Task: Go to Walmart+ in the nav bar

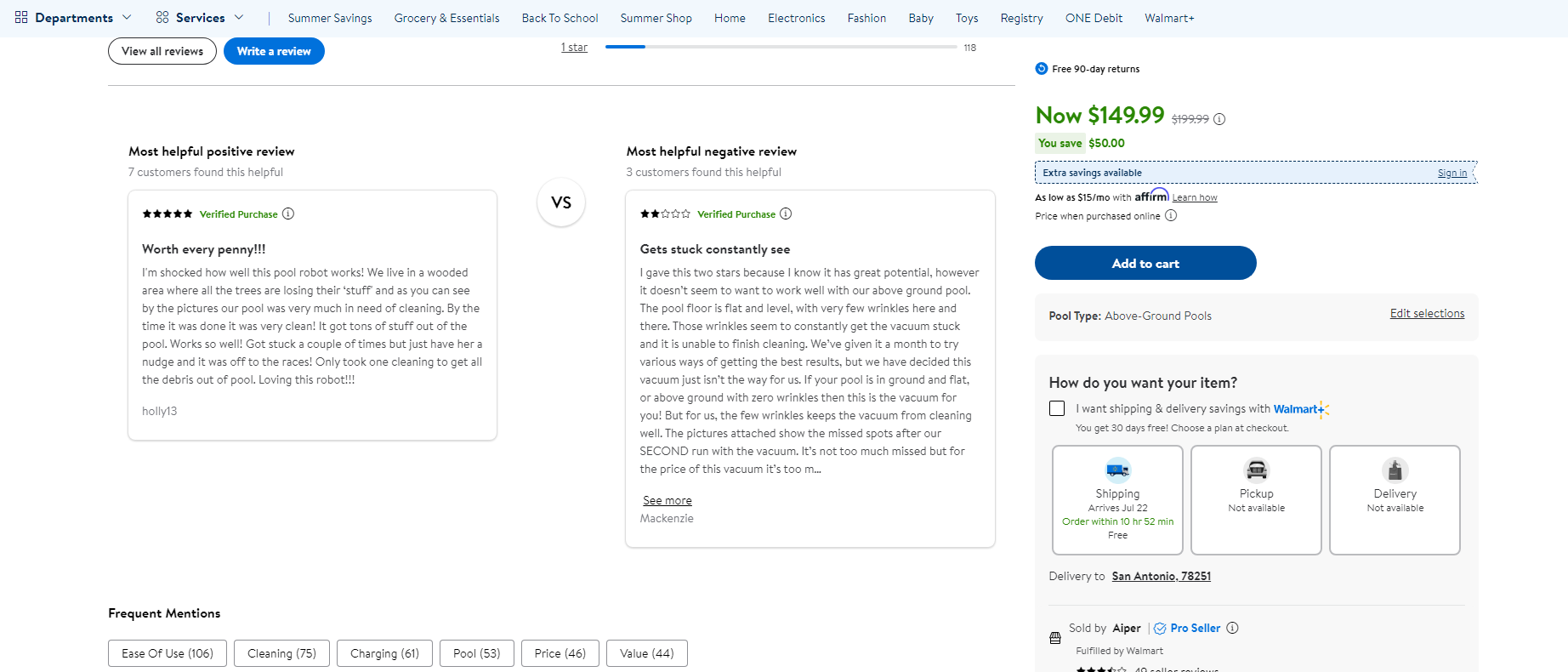Action: point(1169,18)
